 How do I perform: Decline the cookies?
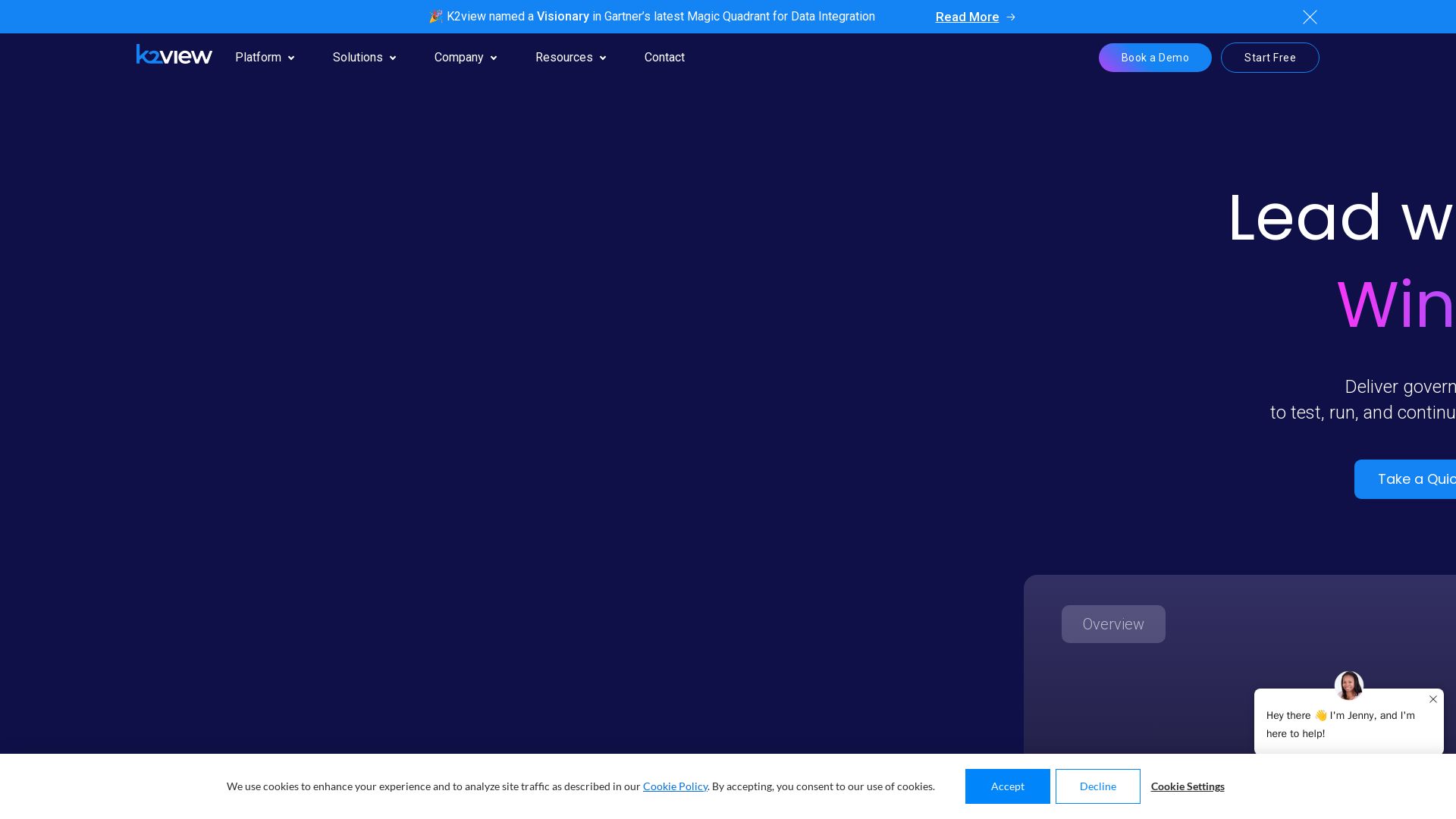click(1098, 786)
